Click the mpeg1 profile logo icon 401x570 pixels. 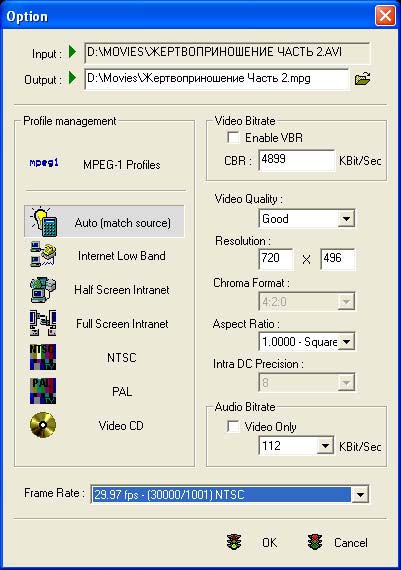pos(44,163)
